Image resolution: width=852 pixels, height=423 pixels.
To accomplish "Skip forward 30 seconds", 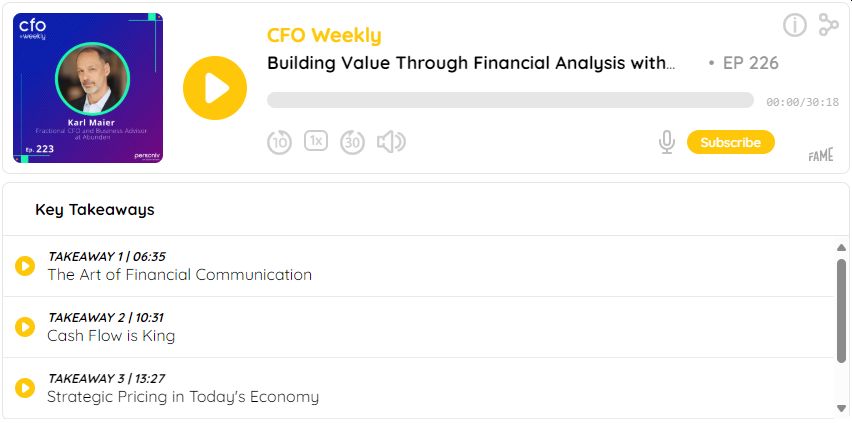I will click(352, 142).
